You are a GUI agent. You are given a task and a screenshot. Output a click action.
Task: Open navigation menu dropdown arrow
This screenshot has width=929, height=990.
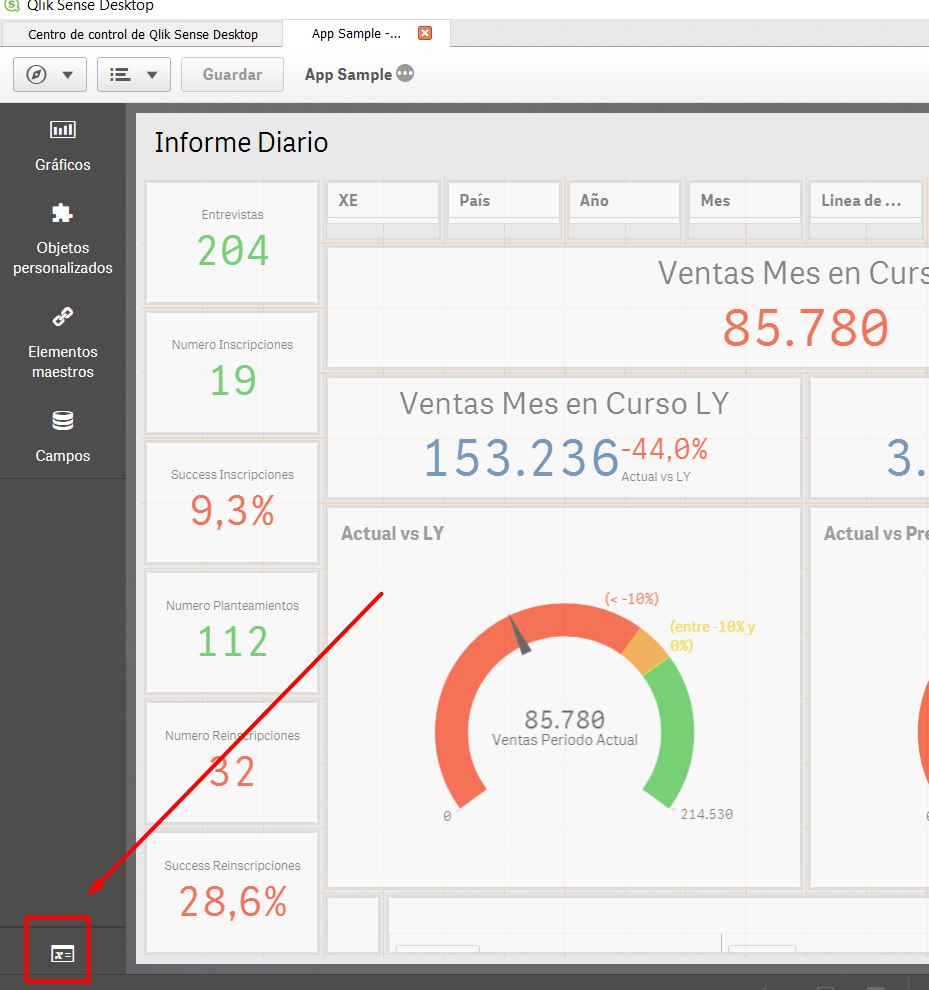click(68, 75)
